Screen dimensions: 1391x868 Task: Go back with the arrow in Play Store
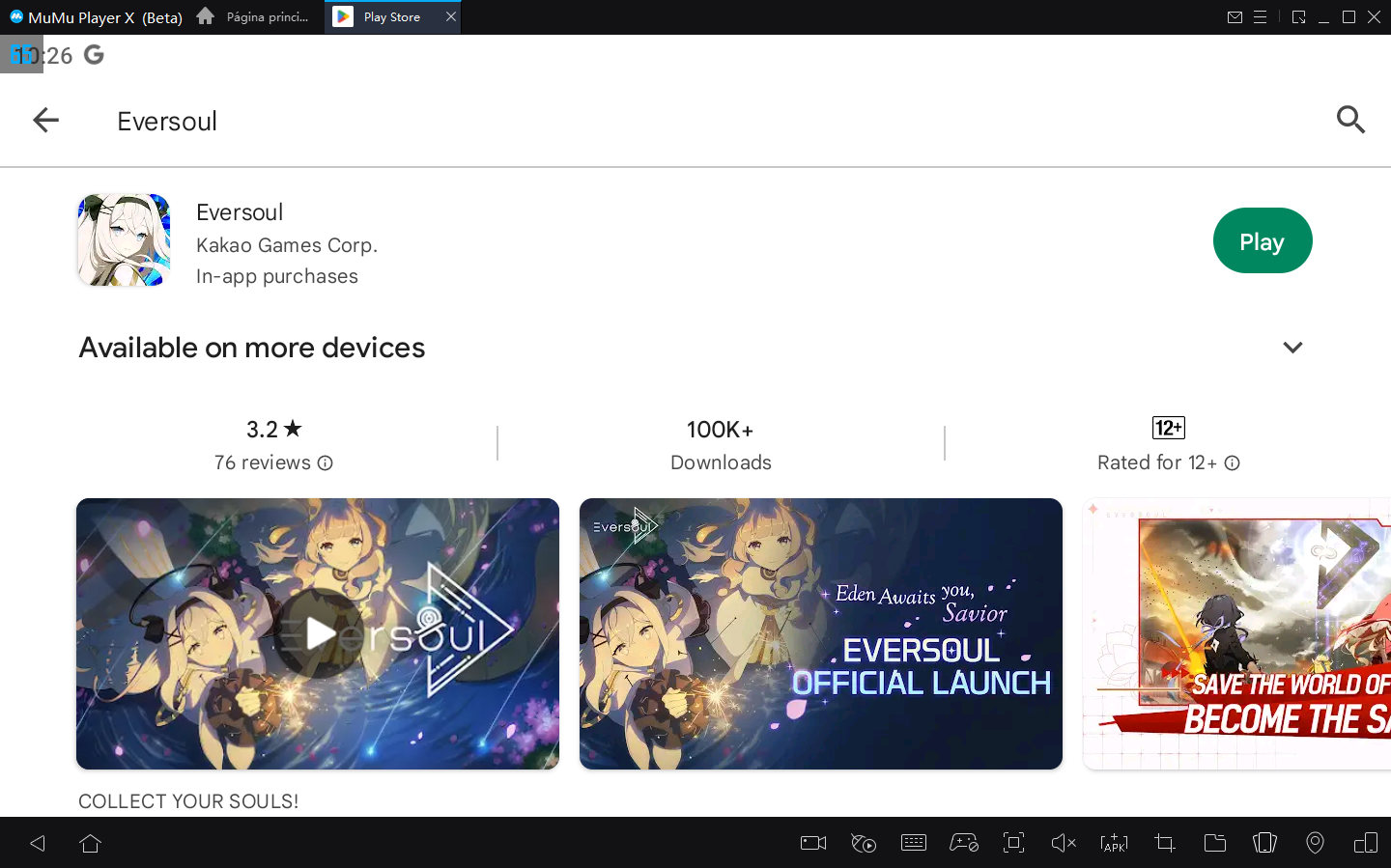coord(45,120)
